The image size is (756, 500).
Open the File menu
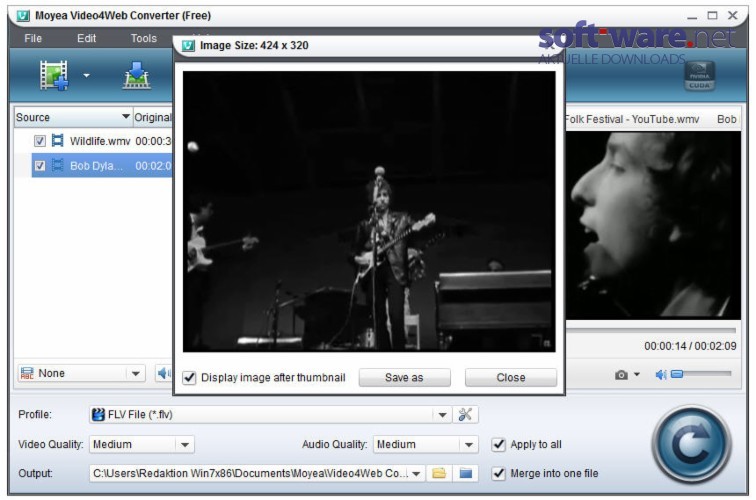point(33,38)
